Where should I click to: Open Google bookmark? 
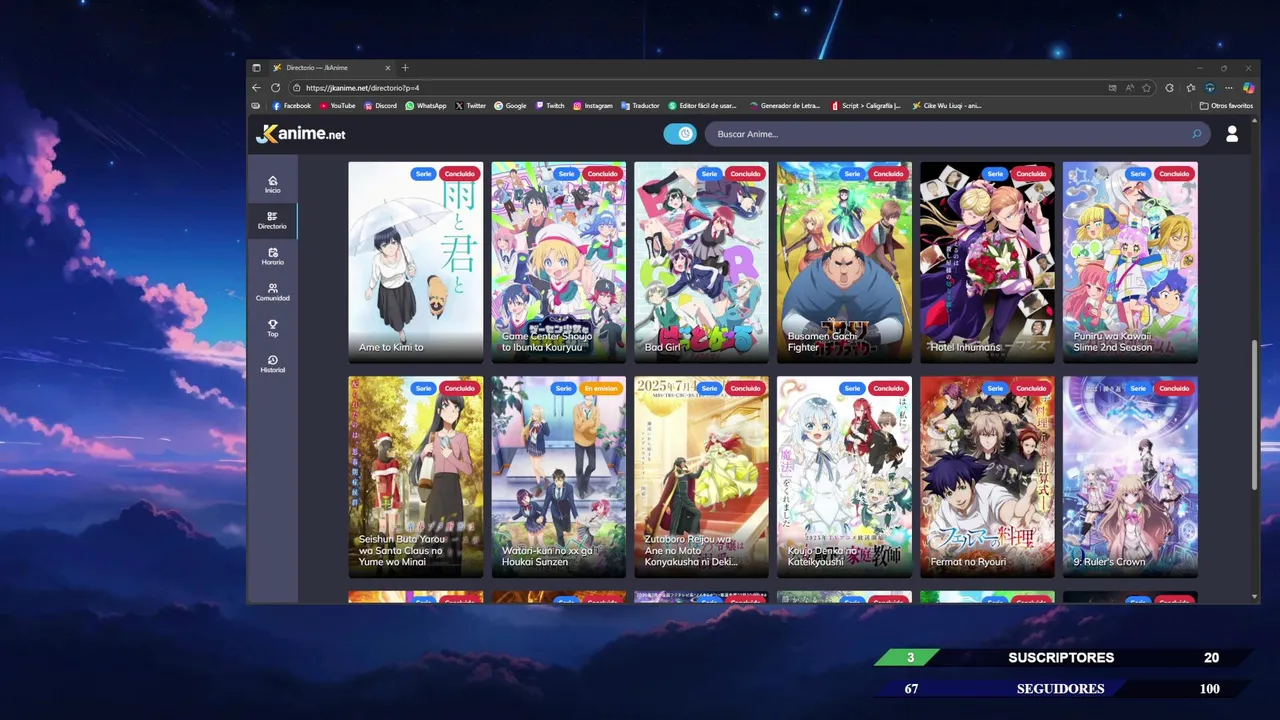coord(510,106)
